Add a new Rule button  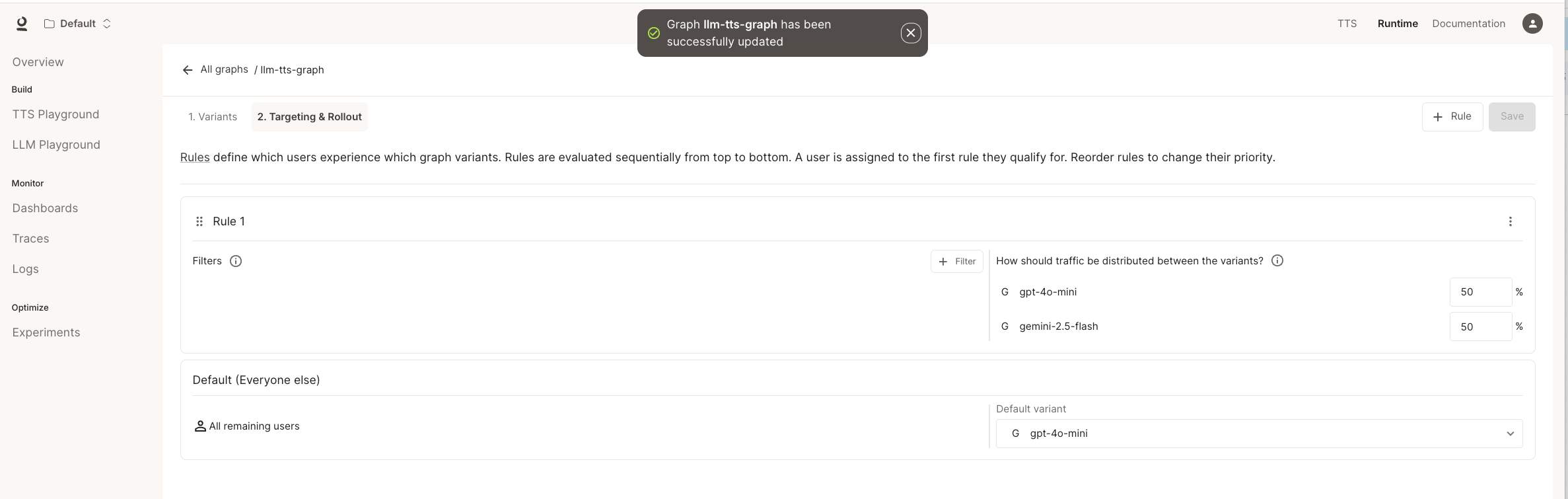(1452, 117)
